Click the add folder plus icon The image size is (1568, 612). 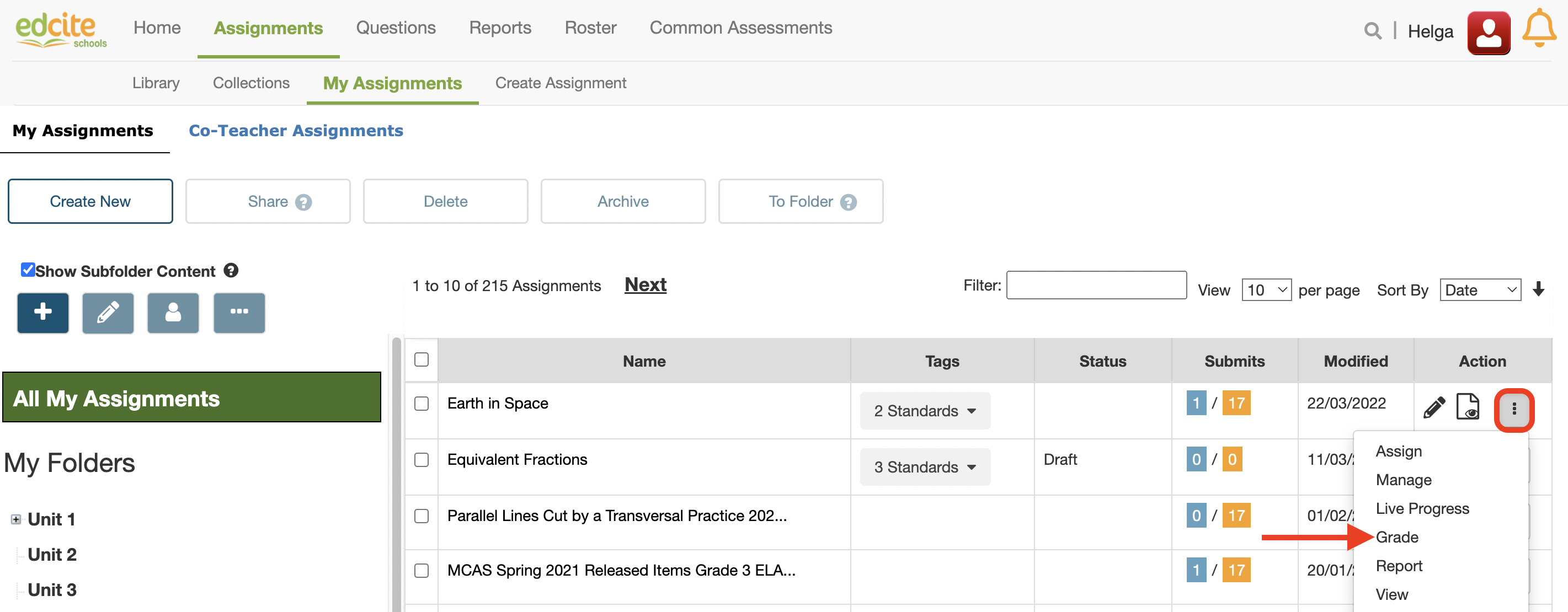[42, 313]
